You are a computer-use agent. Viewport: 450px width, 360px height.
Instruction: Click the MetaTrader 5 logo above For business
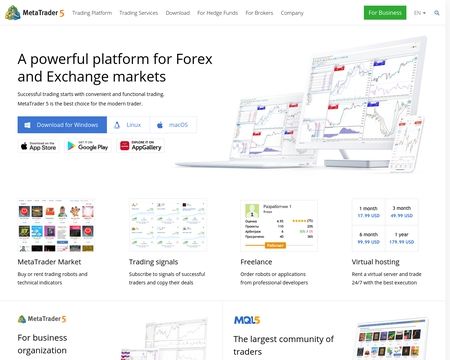coord(42,319)
